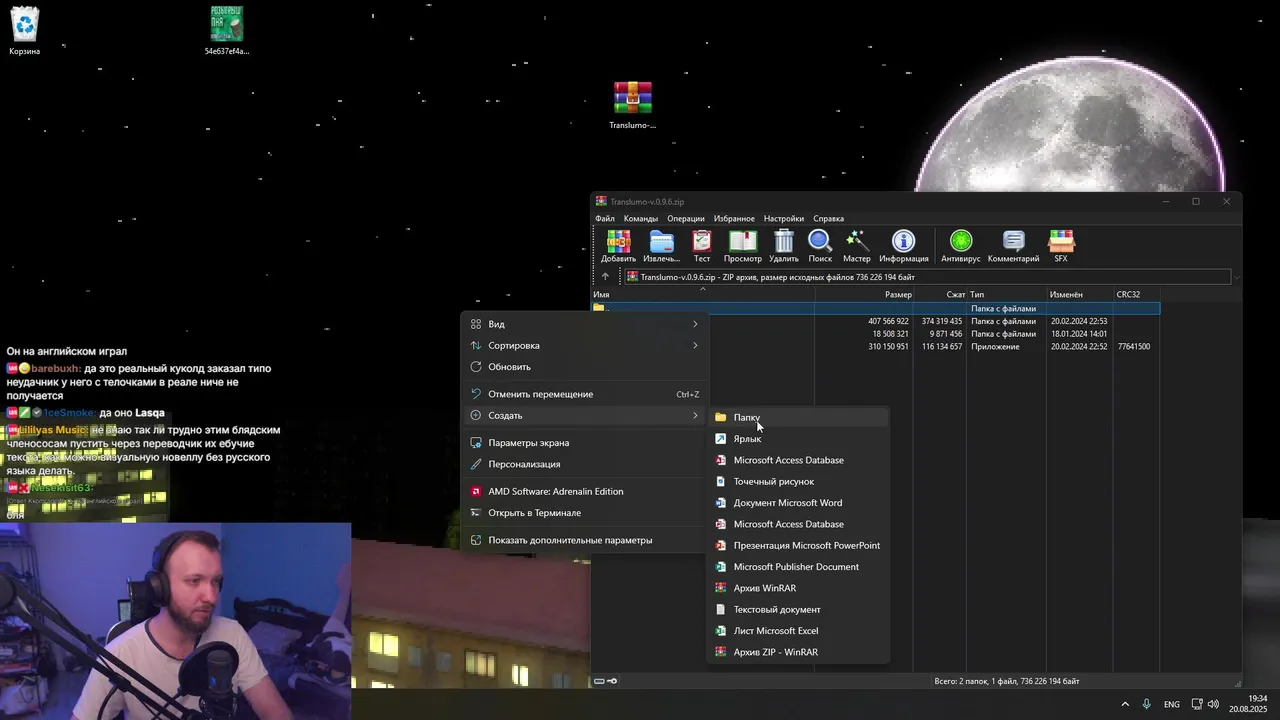The height and width of the screenshot is (720, 1280).
Task: Open the WinRAR address bar dropdown arrow
Action: pos(1236,277)
